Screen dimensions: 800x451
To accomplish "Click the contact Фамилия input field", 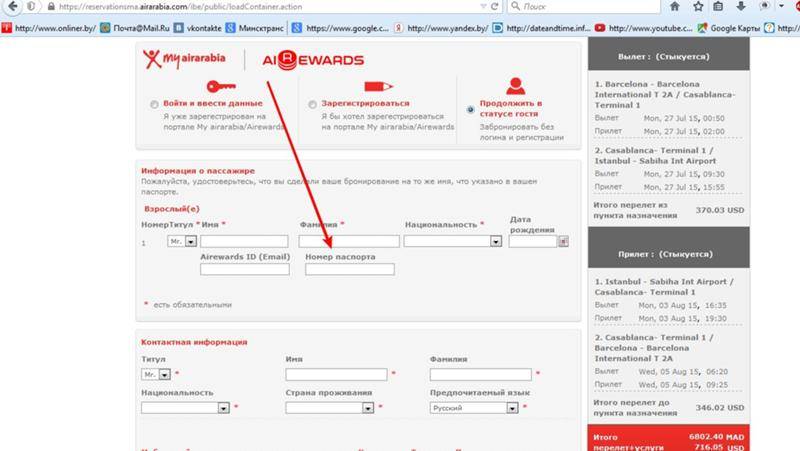I will pos(481,374).
